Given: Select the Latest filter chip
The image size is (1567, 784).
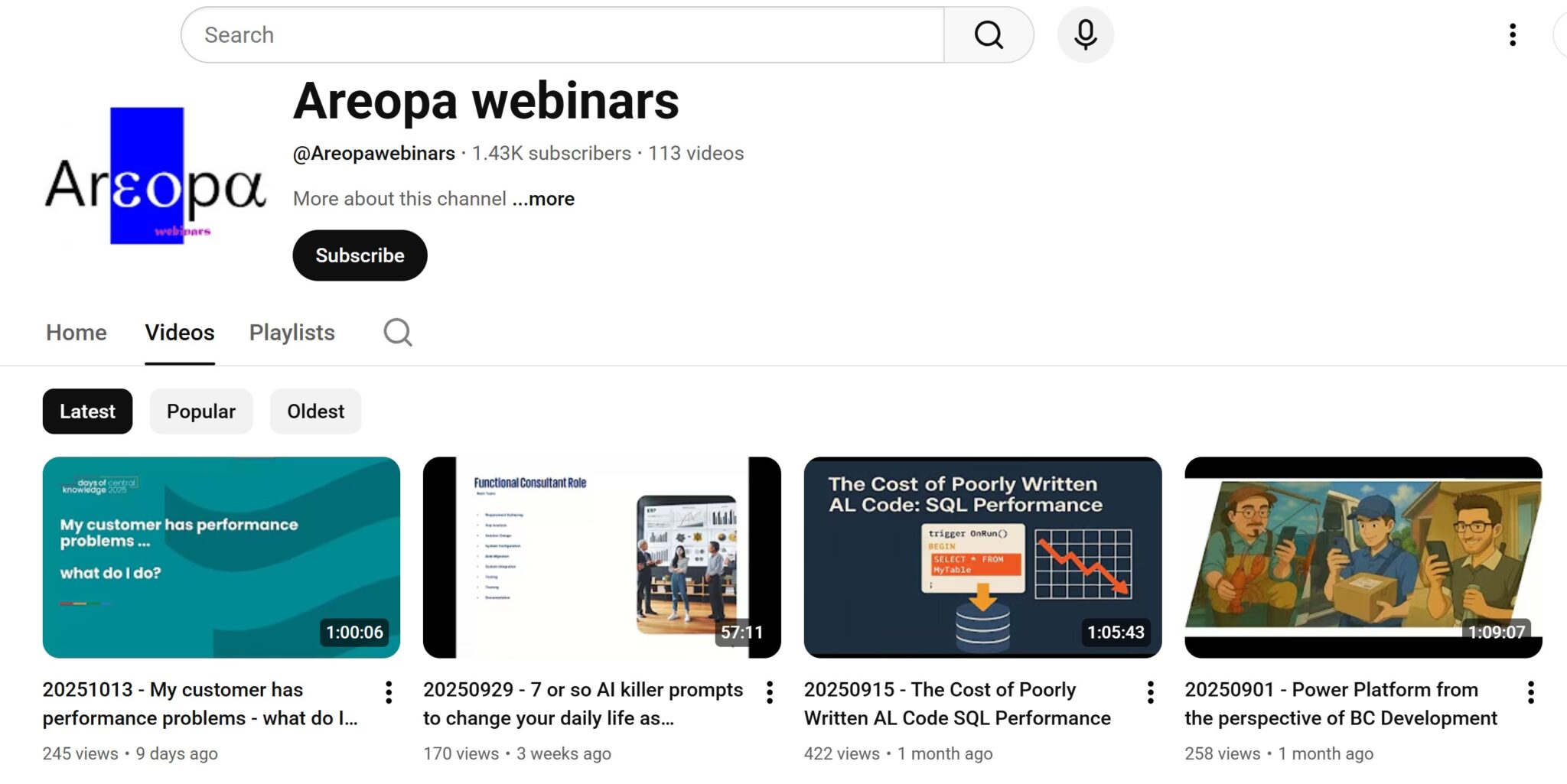Looking at the screenshot, I should (x=87, y=411).
